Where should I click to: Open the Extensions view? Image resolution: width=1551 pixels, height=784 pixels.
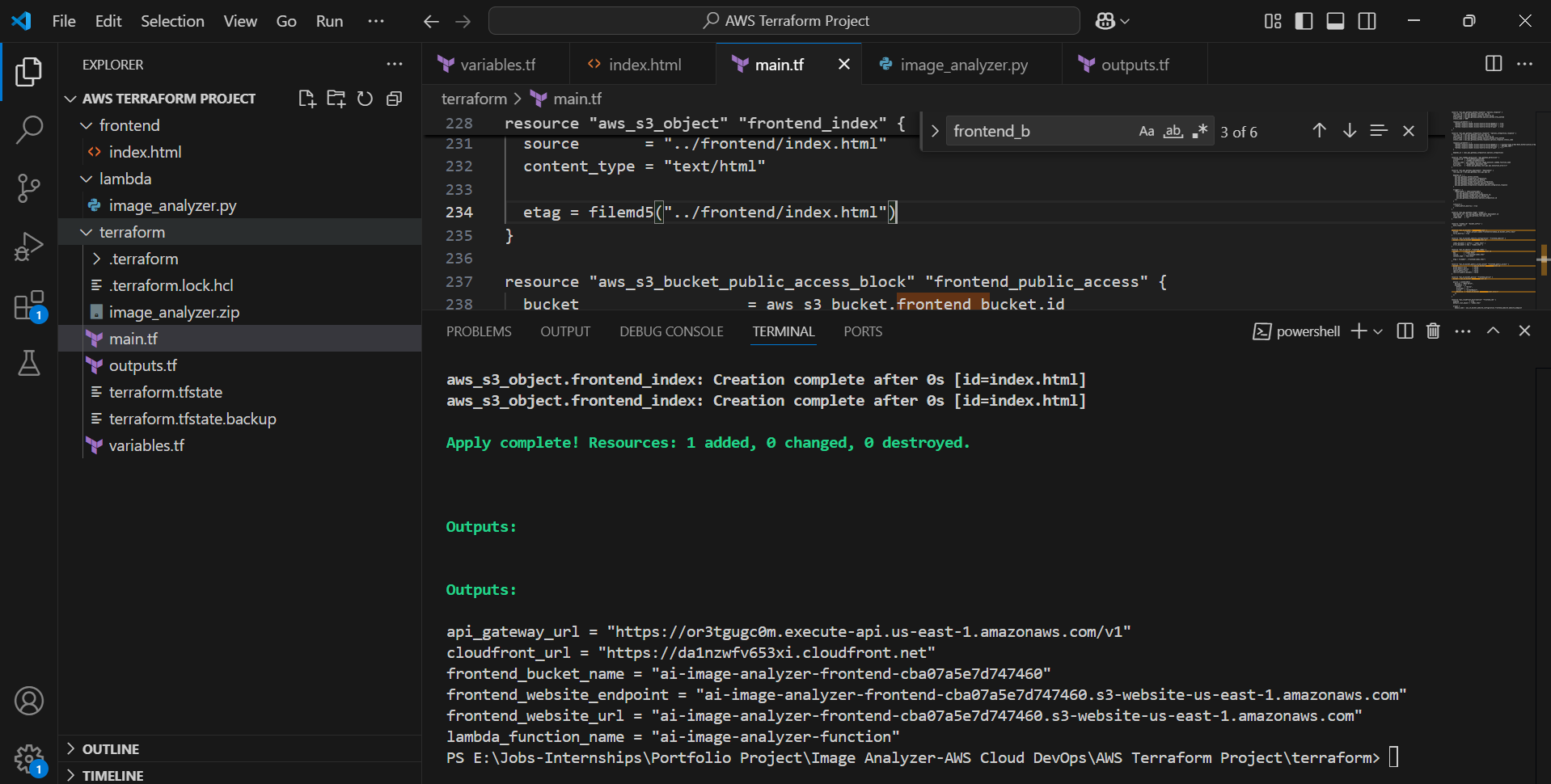point(29,305)
